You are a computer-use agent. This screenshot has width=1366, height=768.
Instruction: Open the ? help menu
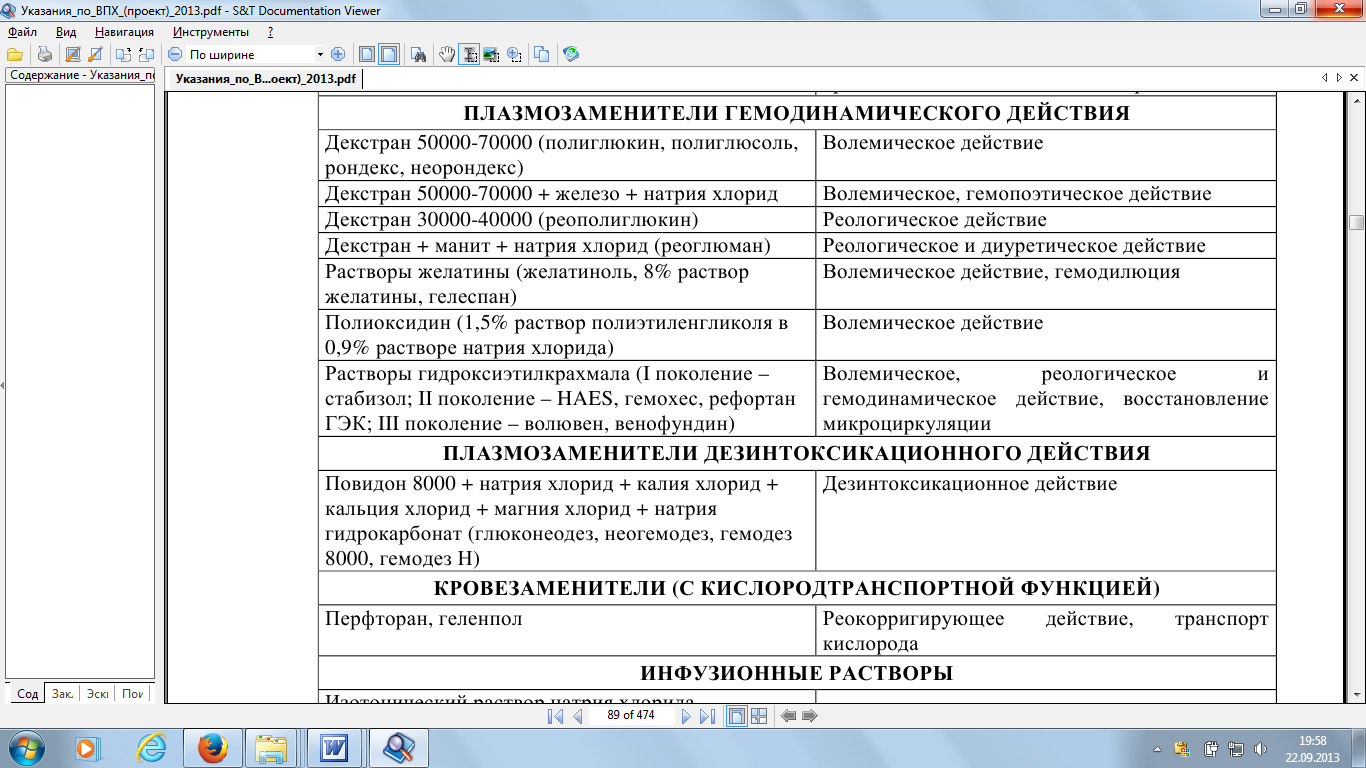[271, 32]
